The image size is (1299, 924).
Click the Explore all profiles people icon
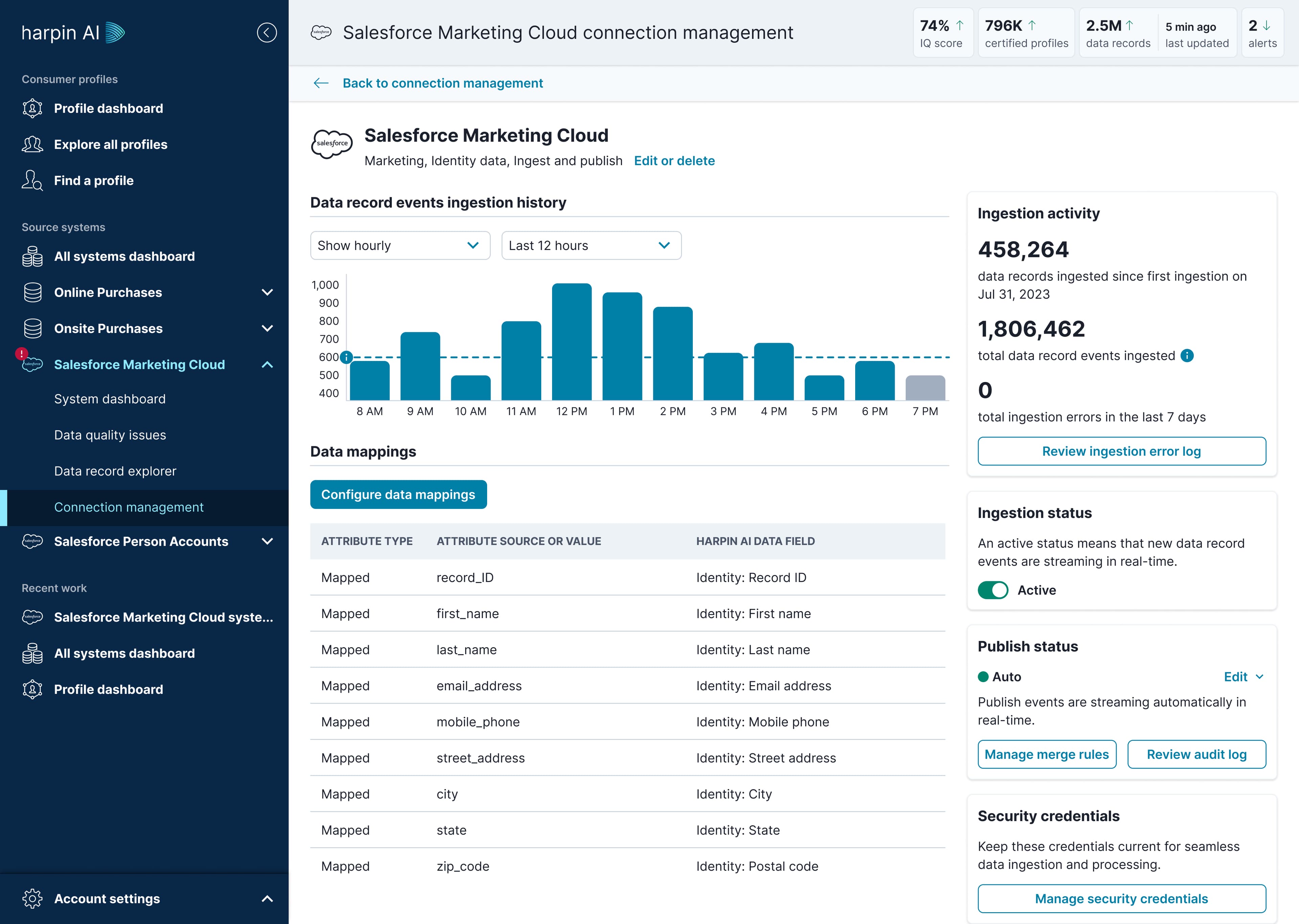click(32, 144)
